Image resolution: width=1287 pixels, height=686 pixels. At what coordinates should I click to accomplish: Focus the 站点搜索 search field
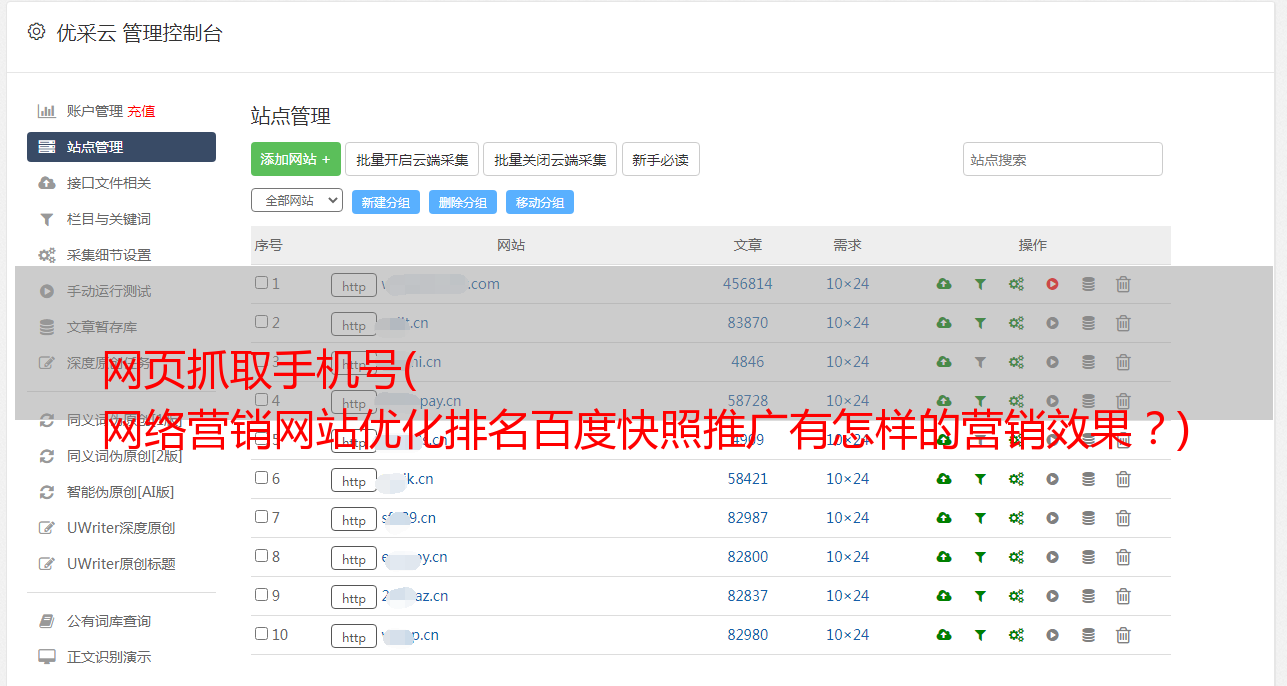click(1063, 159)
